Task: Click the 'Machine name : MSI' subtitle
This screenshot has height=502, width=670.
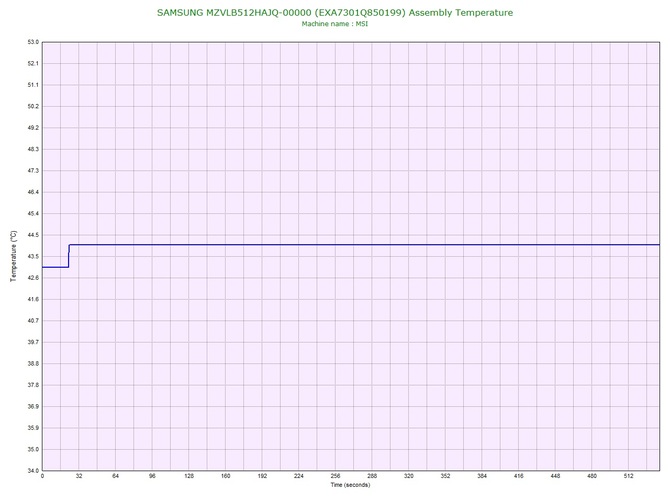Action: click(335, 24)
